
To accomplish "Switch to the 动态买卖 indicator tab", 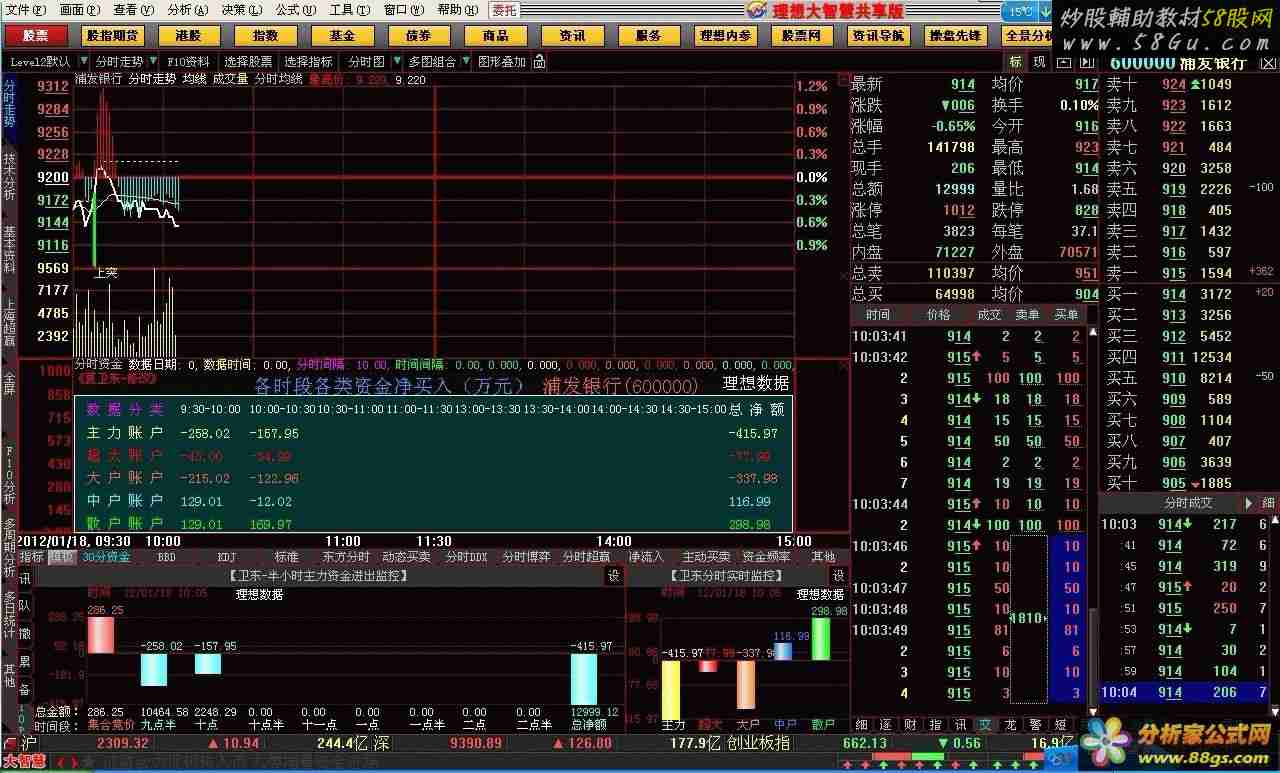I will [x=406, y=557].
